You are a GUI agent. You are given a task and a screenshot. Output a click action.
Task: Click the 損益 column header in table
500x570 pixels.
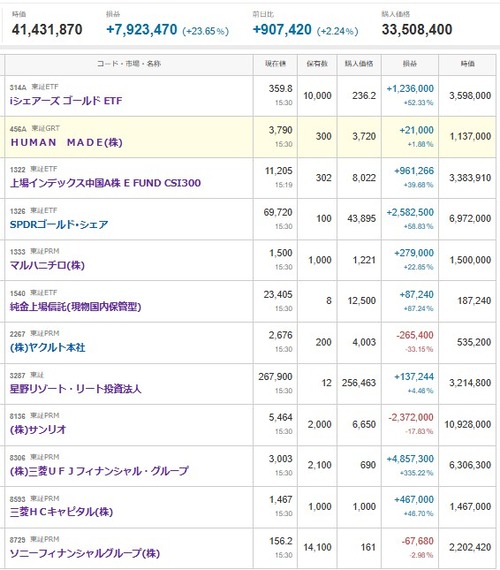[x=410, y=64]
